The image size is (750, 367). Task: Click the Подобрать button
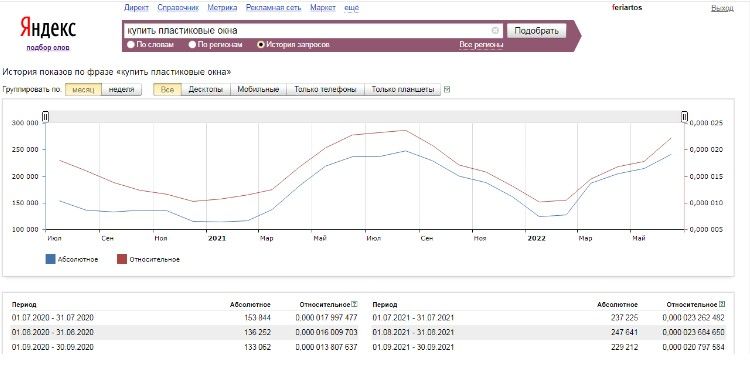point(536,31)
